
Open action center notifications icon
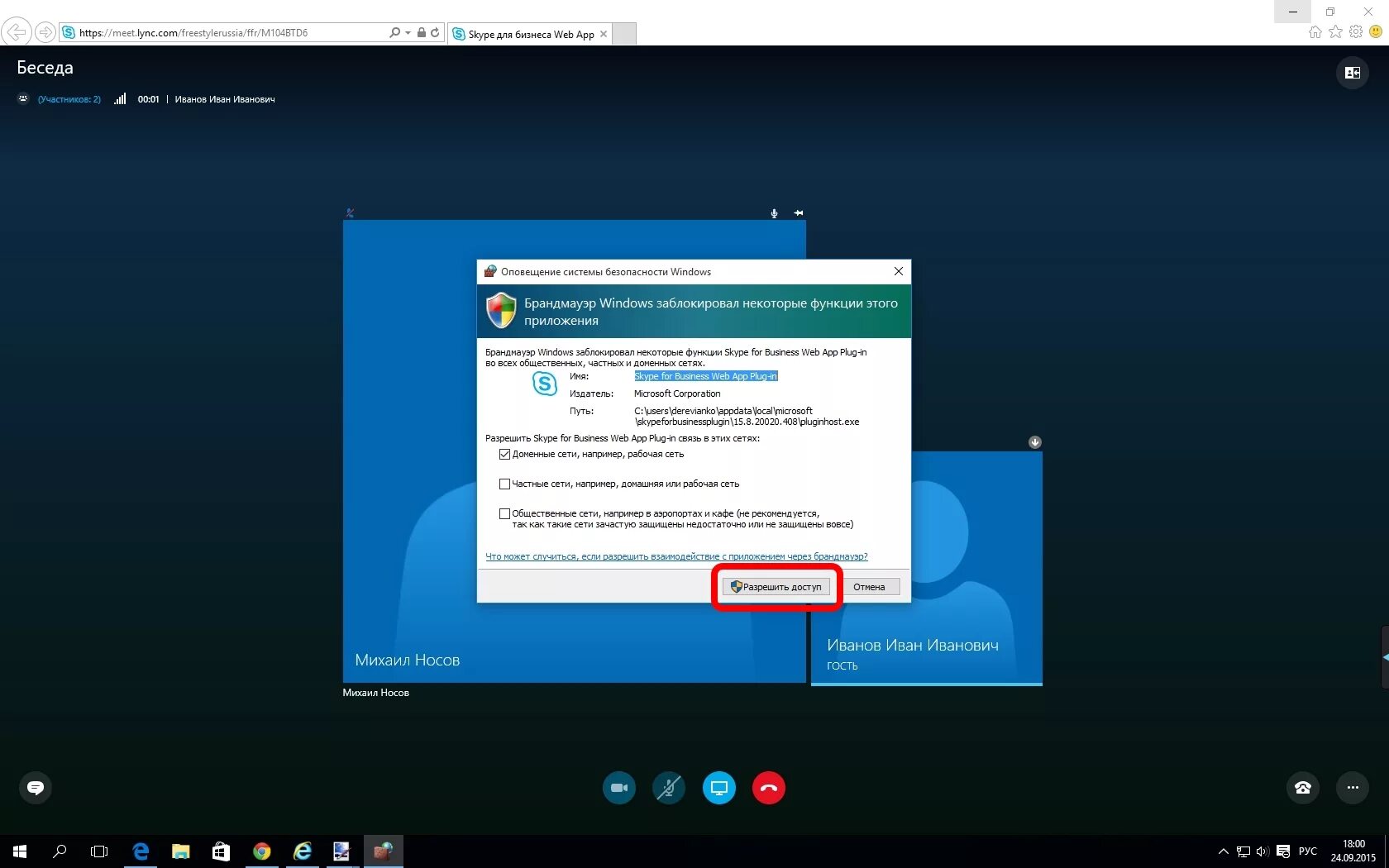click(1283, 851)
